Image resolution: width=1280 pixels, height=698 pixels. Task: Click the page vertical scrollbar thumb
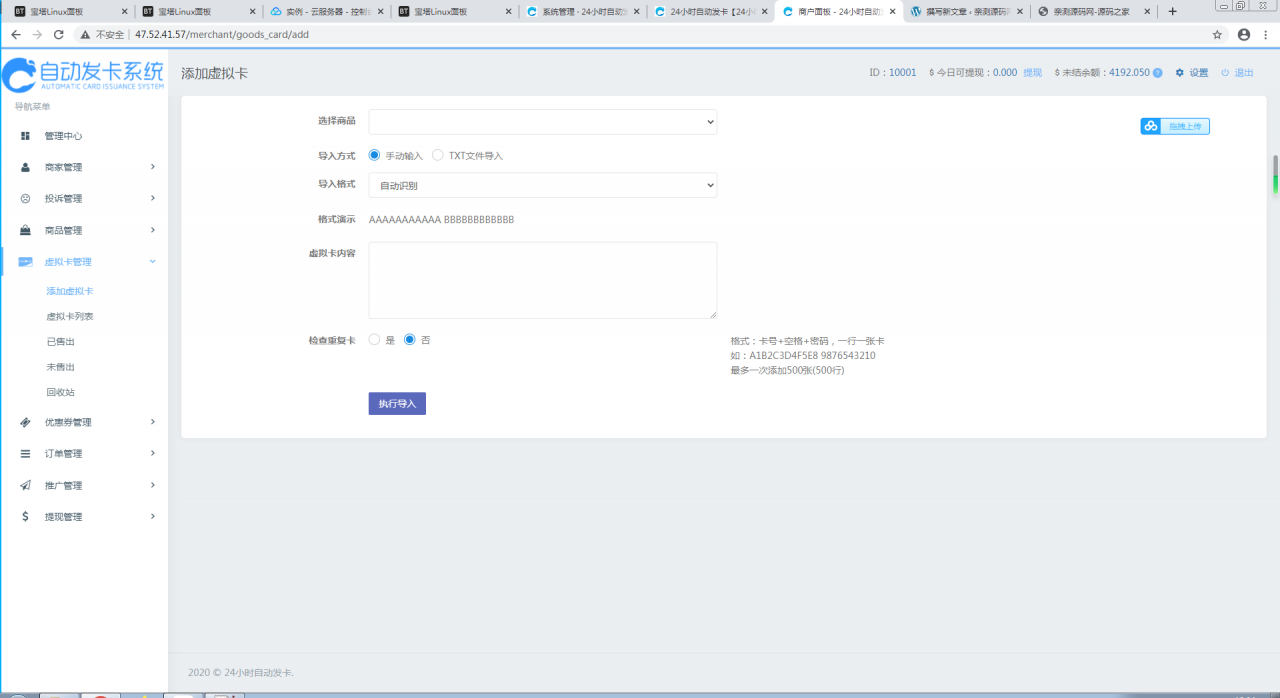1275,173
